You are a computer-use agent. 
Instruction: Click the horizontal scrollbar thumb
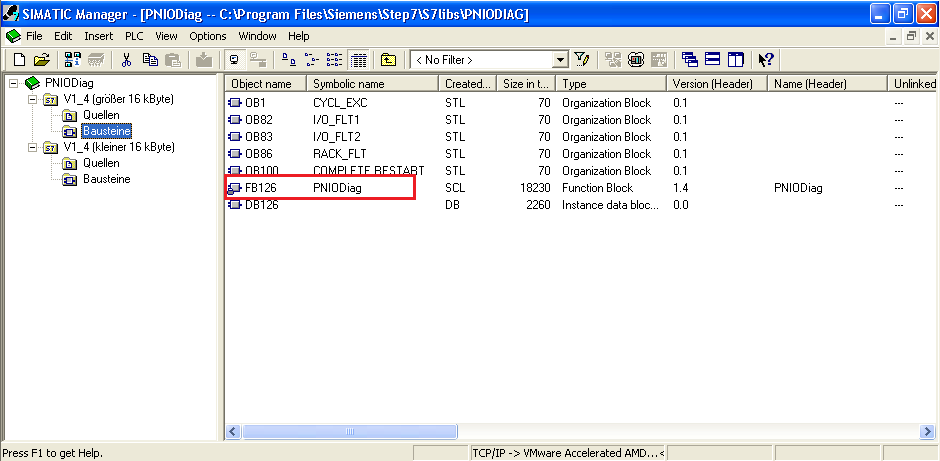tap(350, 431)
